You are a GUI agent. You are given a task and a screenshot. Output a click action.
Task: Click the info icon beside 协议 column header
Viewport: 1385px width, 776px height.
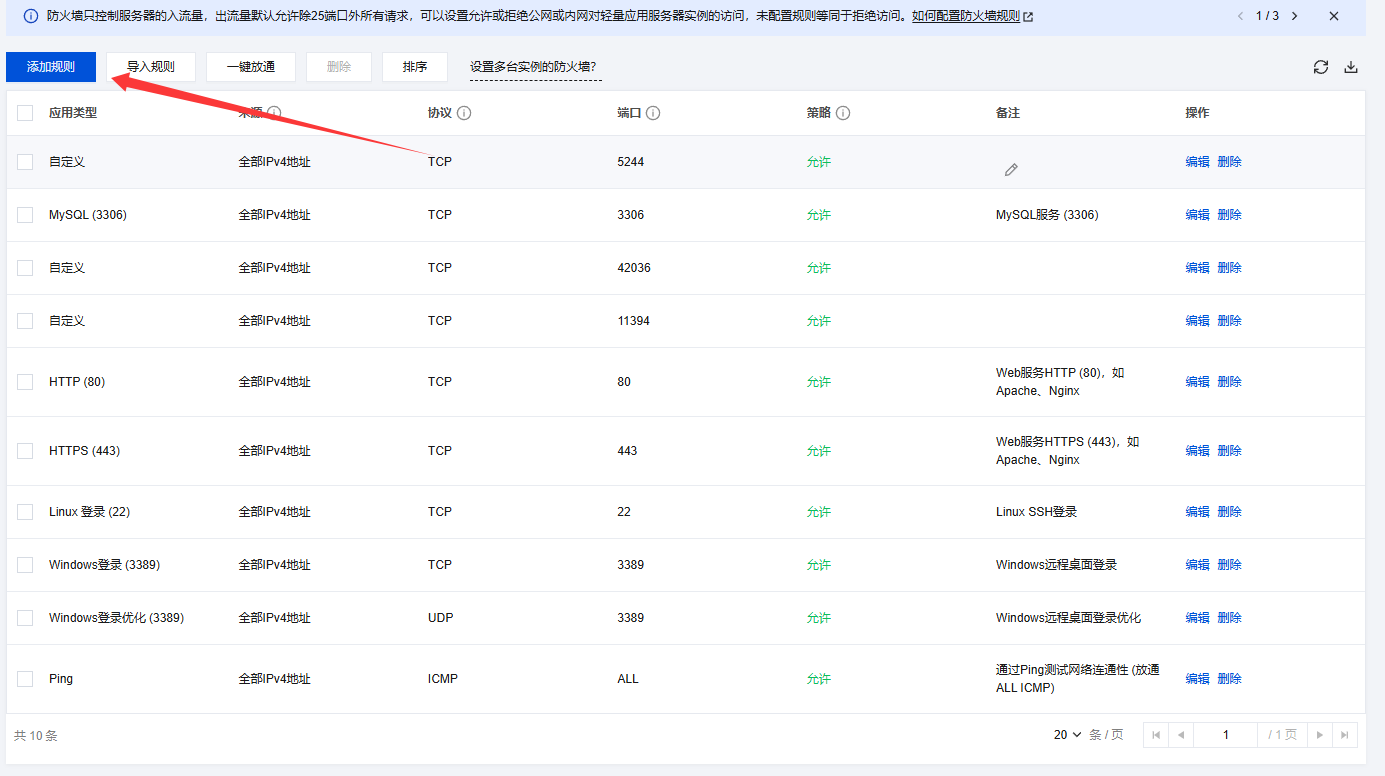tap(464, 112)
